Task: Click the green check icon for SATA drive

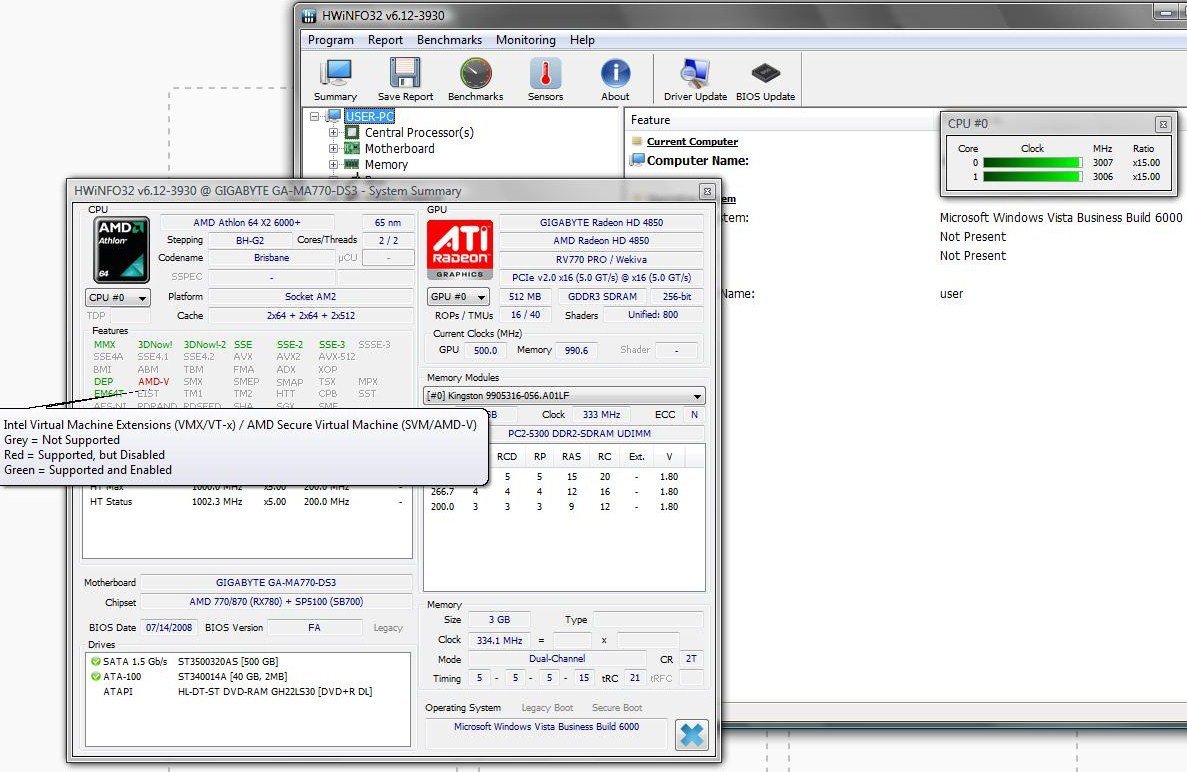Action: tap(95, 661)
